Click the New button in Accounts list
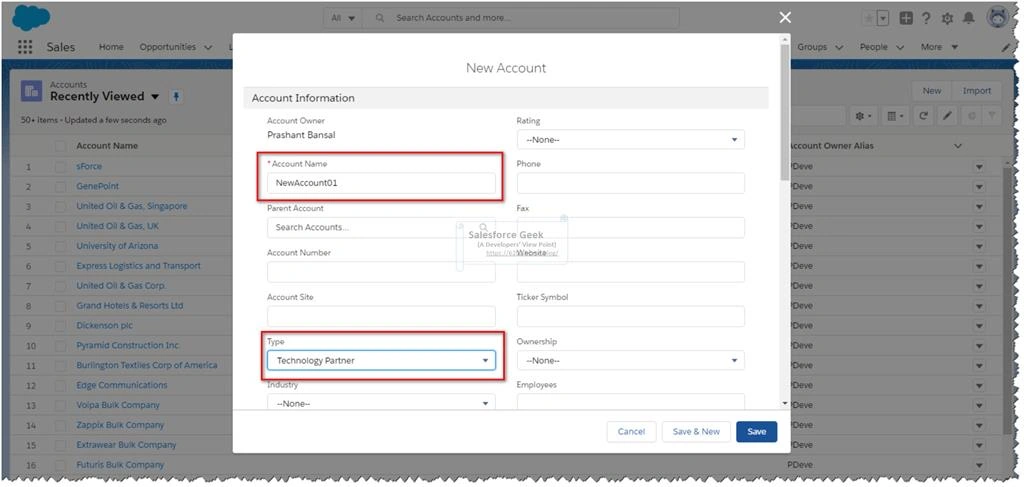 pos(932,91)
